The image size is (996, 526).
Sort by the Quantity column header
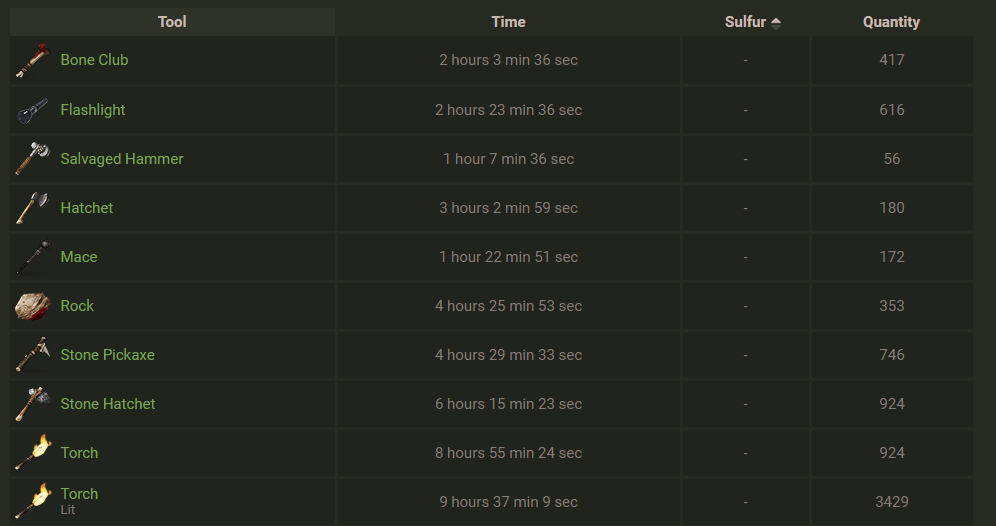point(891,22)
